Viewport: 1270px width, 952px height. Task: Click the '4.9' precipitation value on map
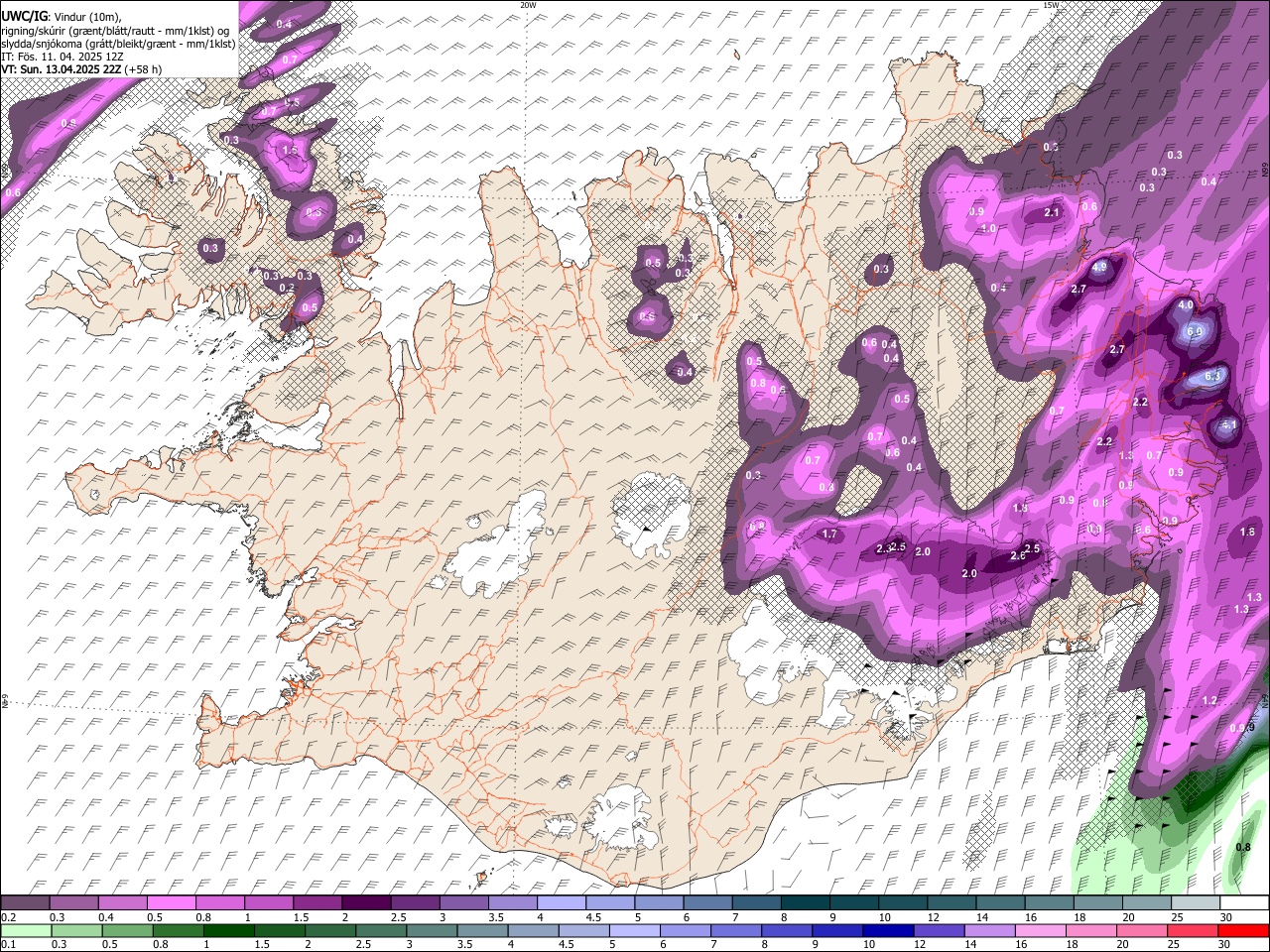pyautogui.click(x=1099, y=268)
